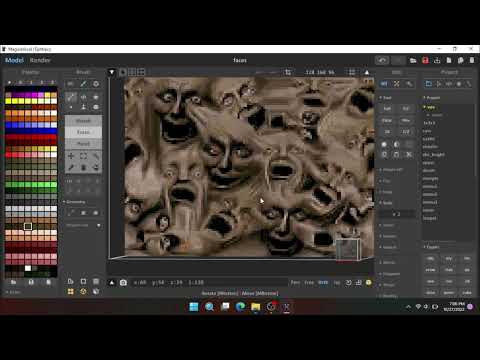
Task: Select palette tab 0
Action: click(20, 82)
